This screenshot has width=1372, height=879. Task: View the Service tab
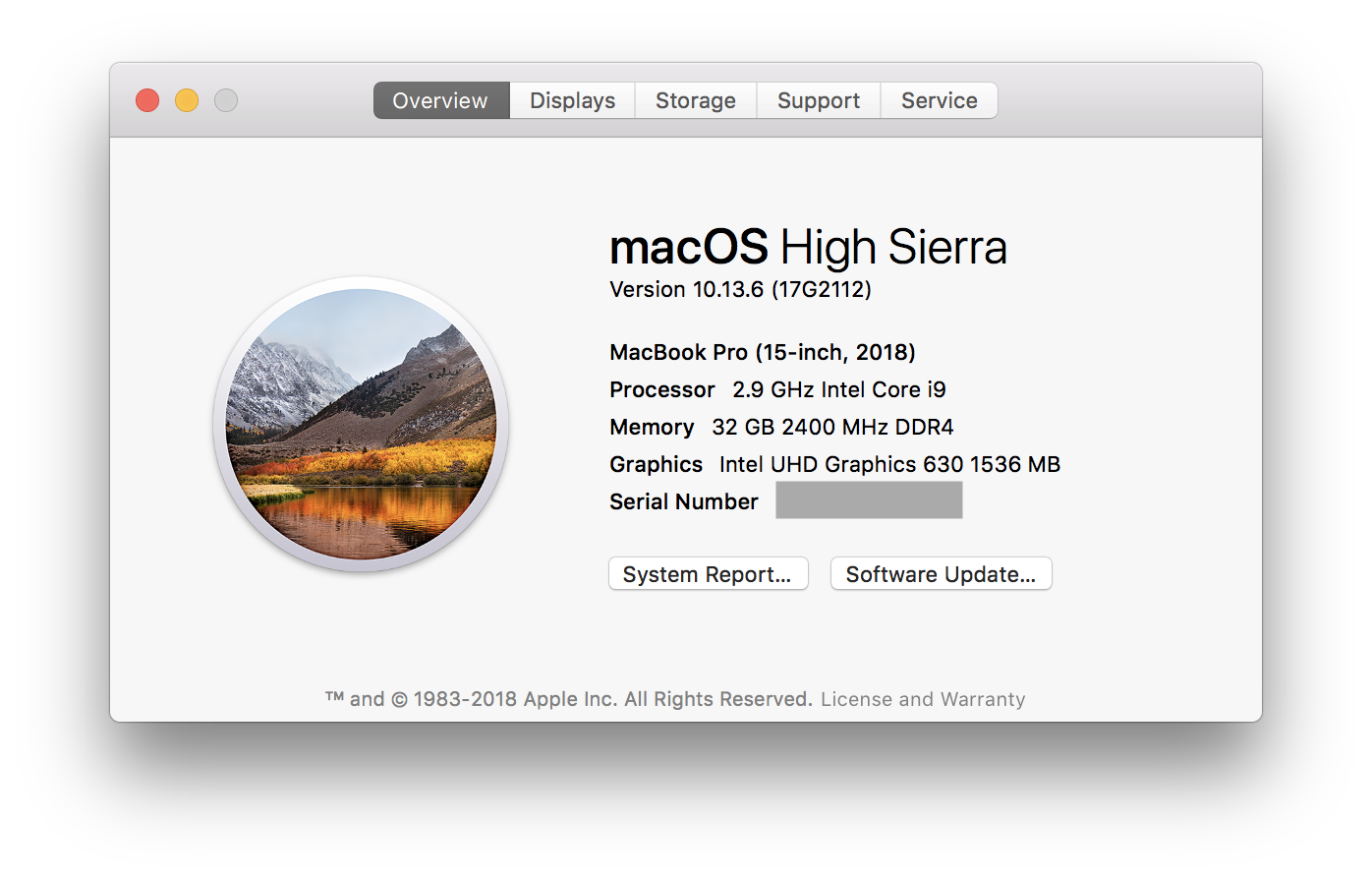click(x=939, y=99)
